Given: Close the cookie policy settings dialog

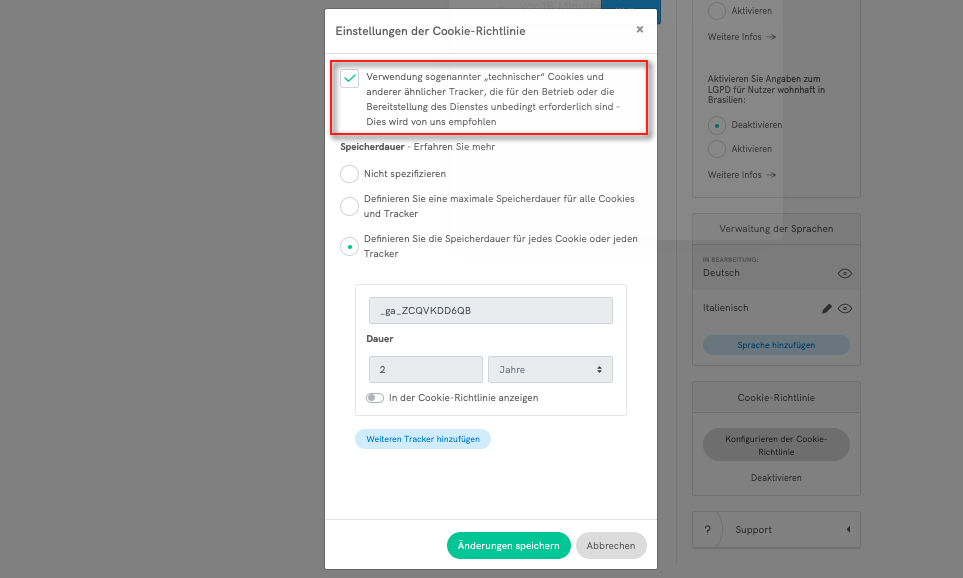Looking at the screenshot, I should click(x=639, y=30).
